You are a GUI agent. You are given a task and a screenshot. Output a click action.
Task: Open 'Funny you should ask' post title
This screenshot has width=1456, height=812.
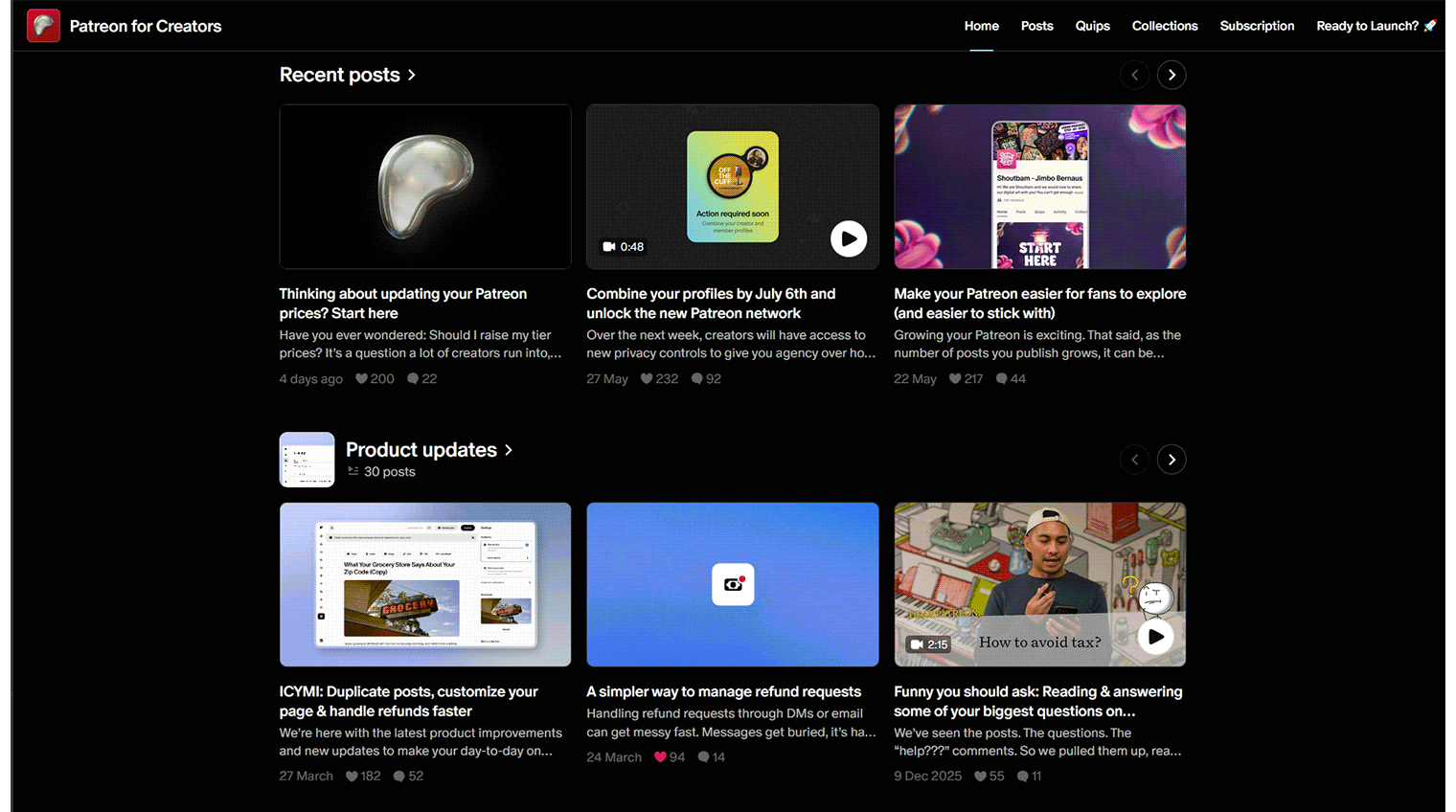click(1038, 701)
